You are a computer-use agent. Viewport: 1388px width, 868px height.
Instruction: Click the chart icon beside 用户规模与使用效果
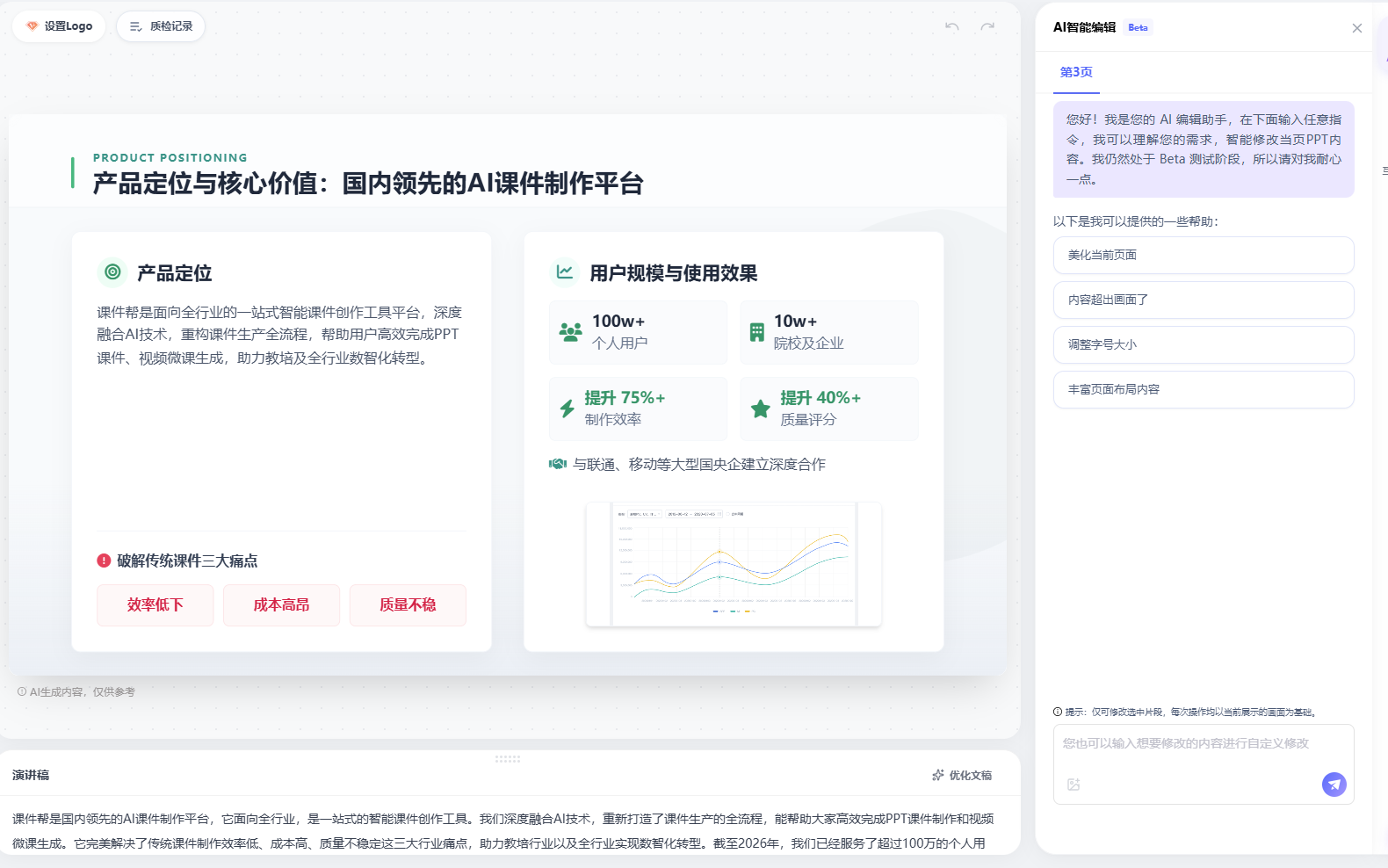click(x=564, y=272)
